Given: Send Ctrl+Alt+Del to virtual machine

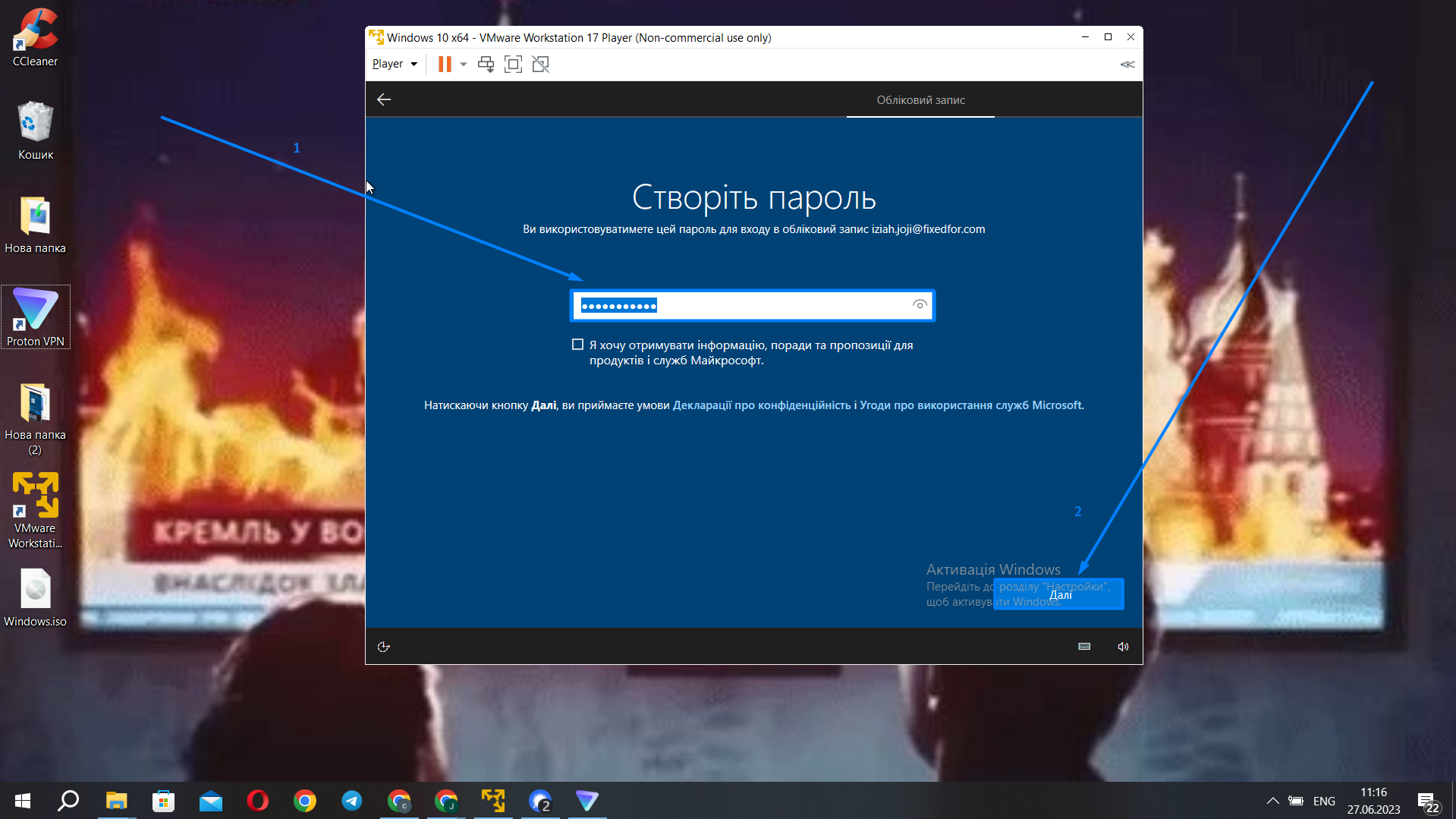Looking at the screenshot, I should pyautogui.click(x=486, y=65).
